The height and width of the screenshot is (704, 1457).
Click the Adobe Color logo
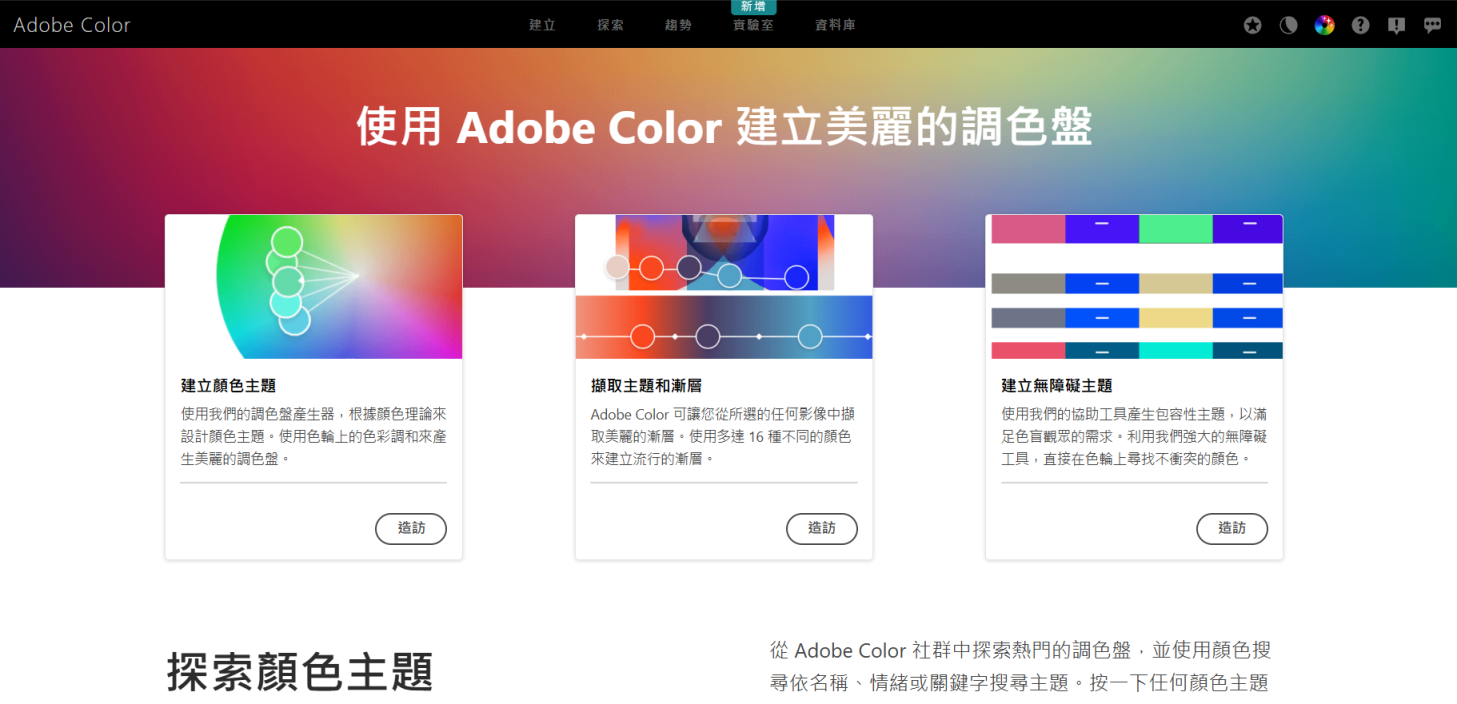[x=71, y=25]
